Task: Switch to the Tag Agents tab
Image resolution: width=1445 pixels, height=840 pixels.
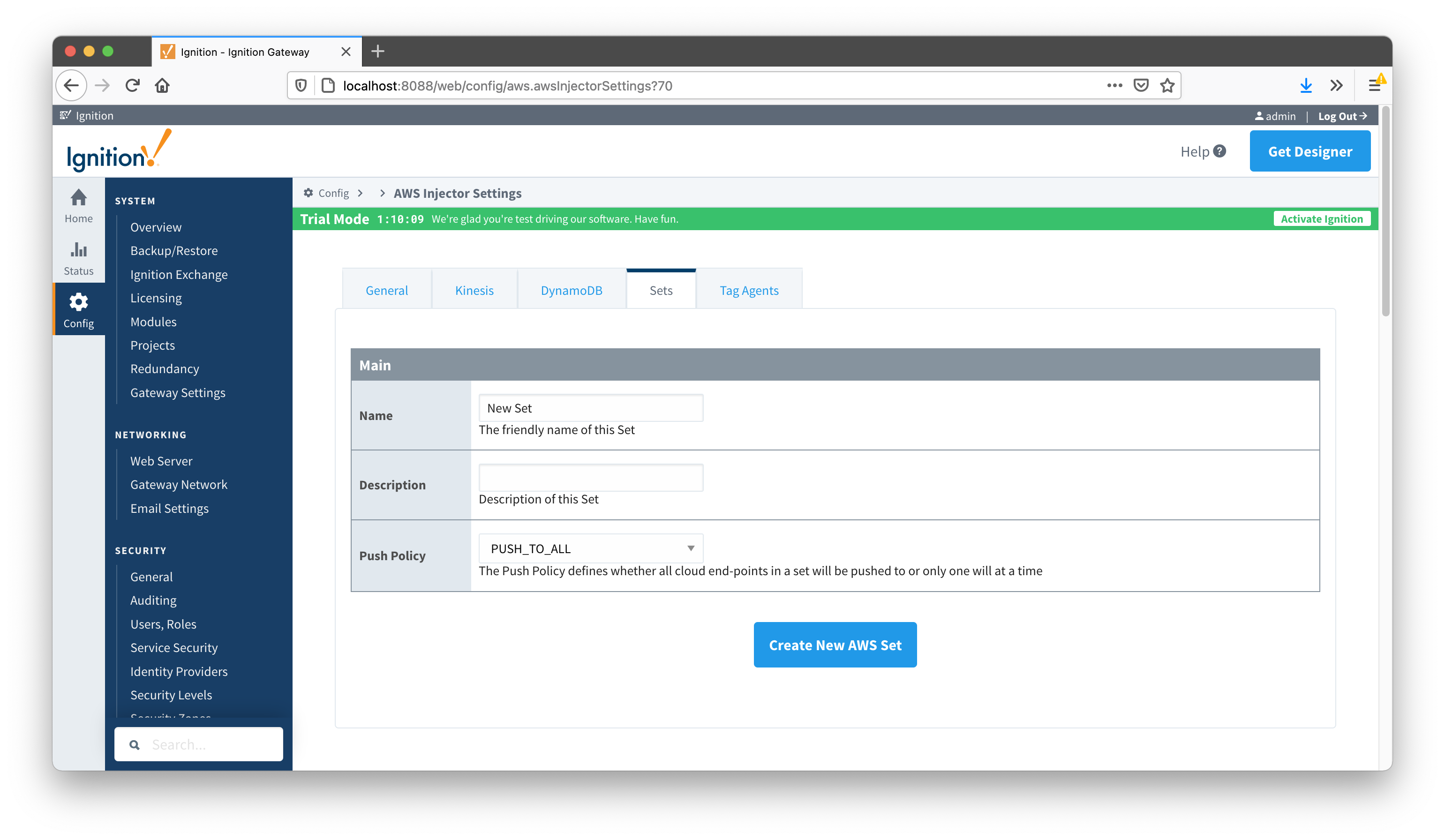Action: coord(748,290)
